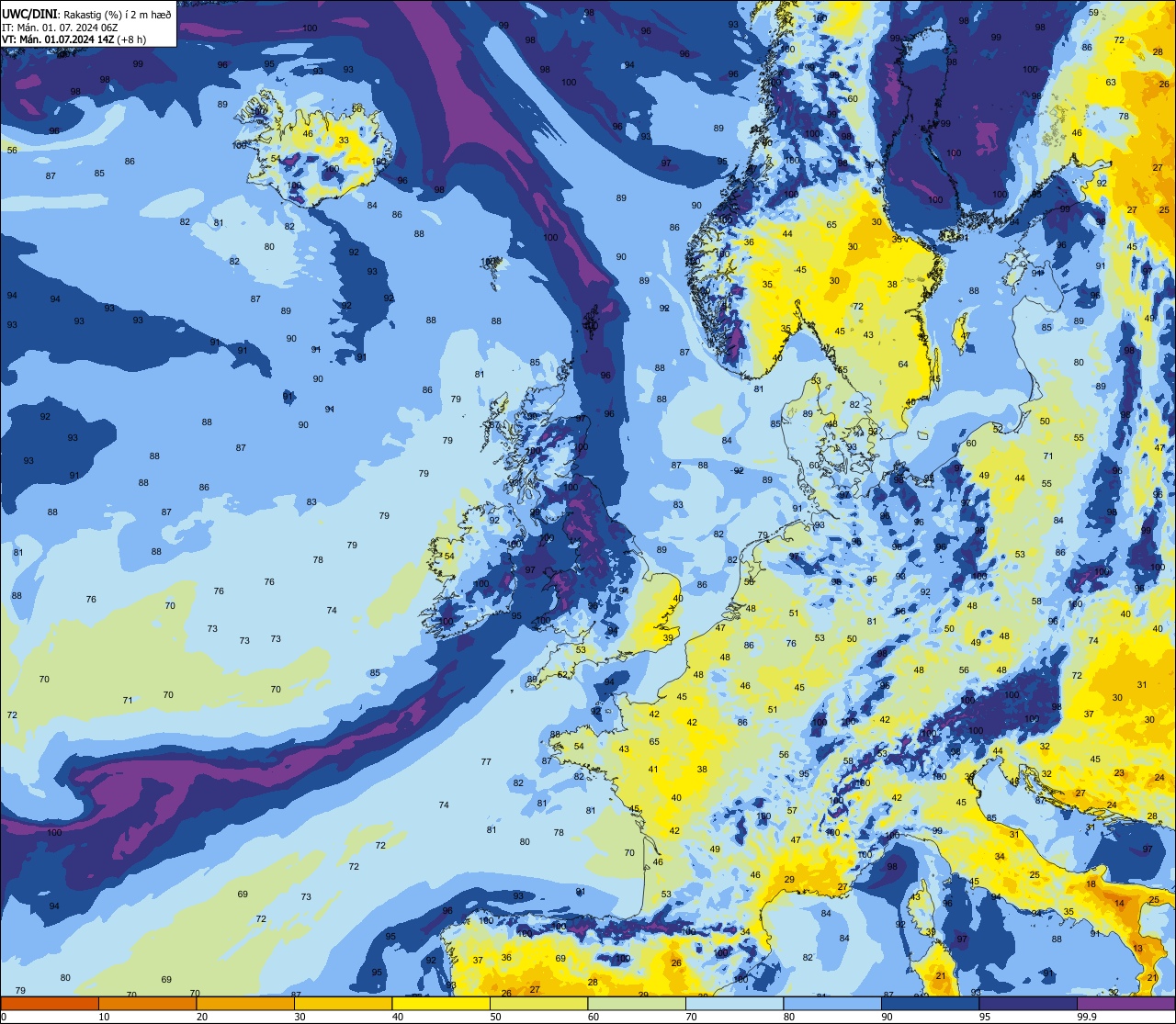This screenshot has width=1176, height=1024.
Task: Pick the legend swatch between 20 and 30
Action: [245, 1003]
